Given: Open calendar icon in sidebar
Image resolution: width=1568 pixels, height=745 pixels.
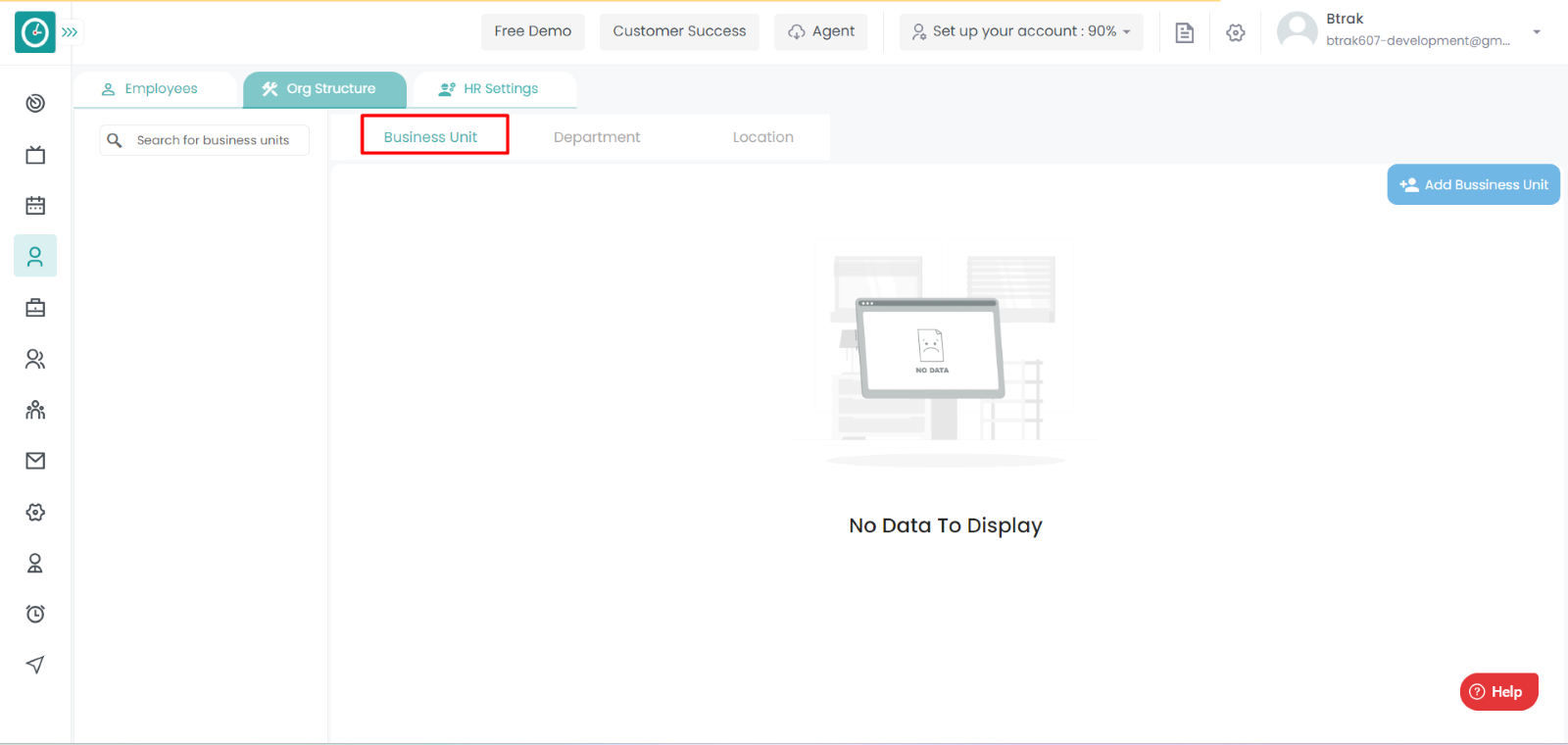Looking at the screenshot, I should click(x=35, y=206).
